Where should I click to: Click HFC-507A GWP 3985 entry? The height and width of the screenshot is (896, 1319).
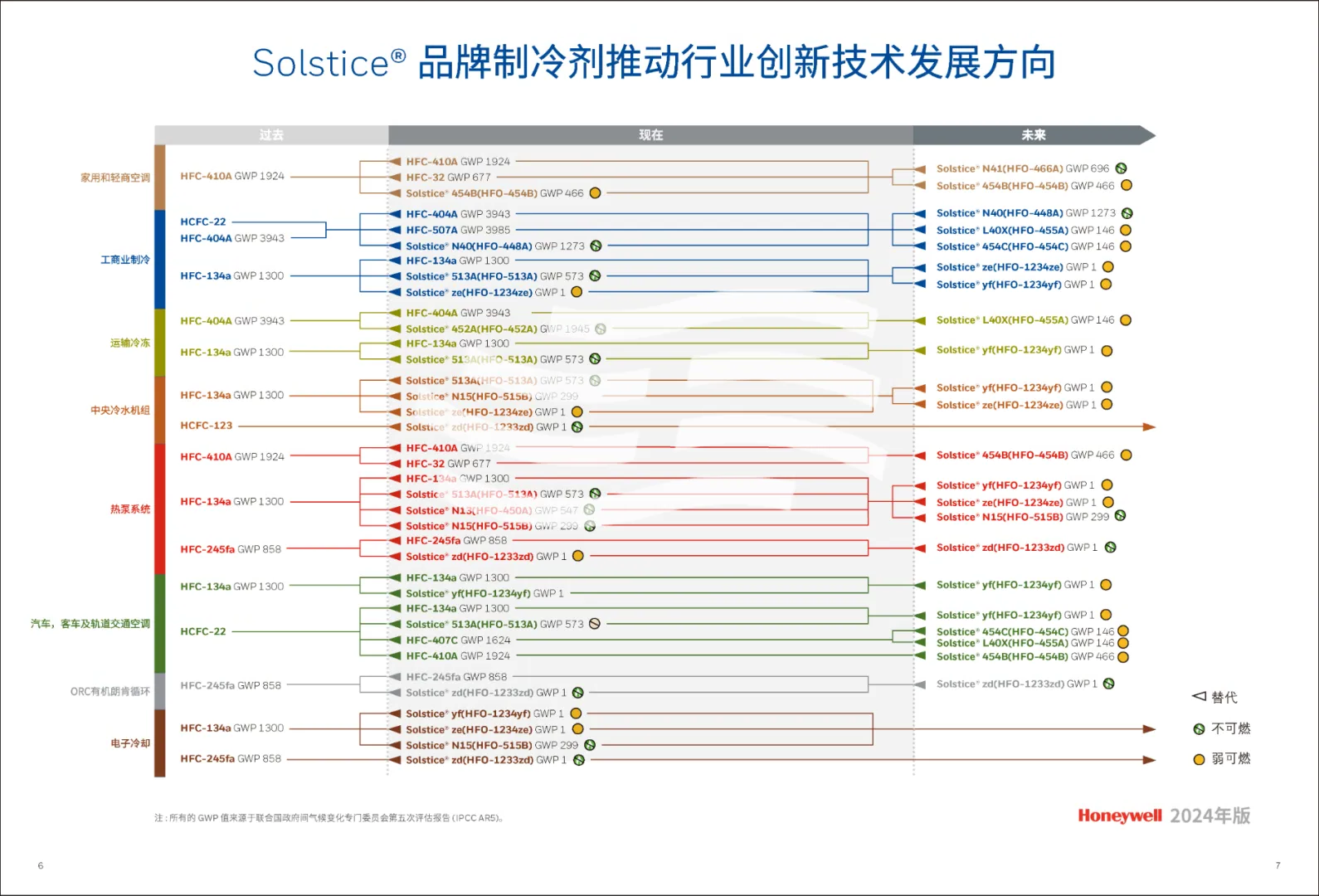458,230
